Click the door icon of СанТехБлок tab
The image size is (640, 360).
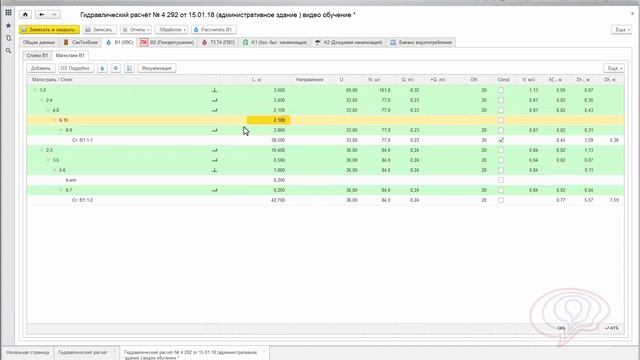click(66, 42)
